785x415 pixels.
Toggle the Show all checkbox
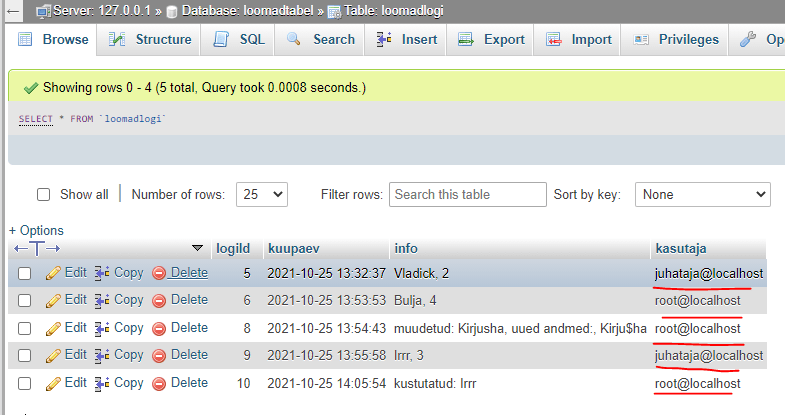(43, 195)
